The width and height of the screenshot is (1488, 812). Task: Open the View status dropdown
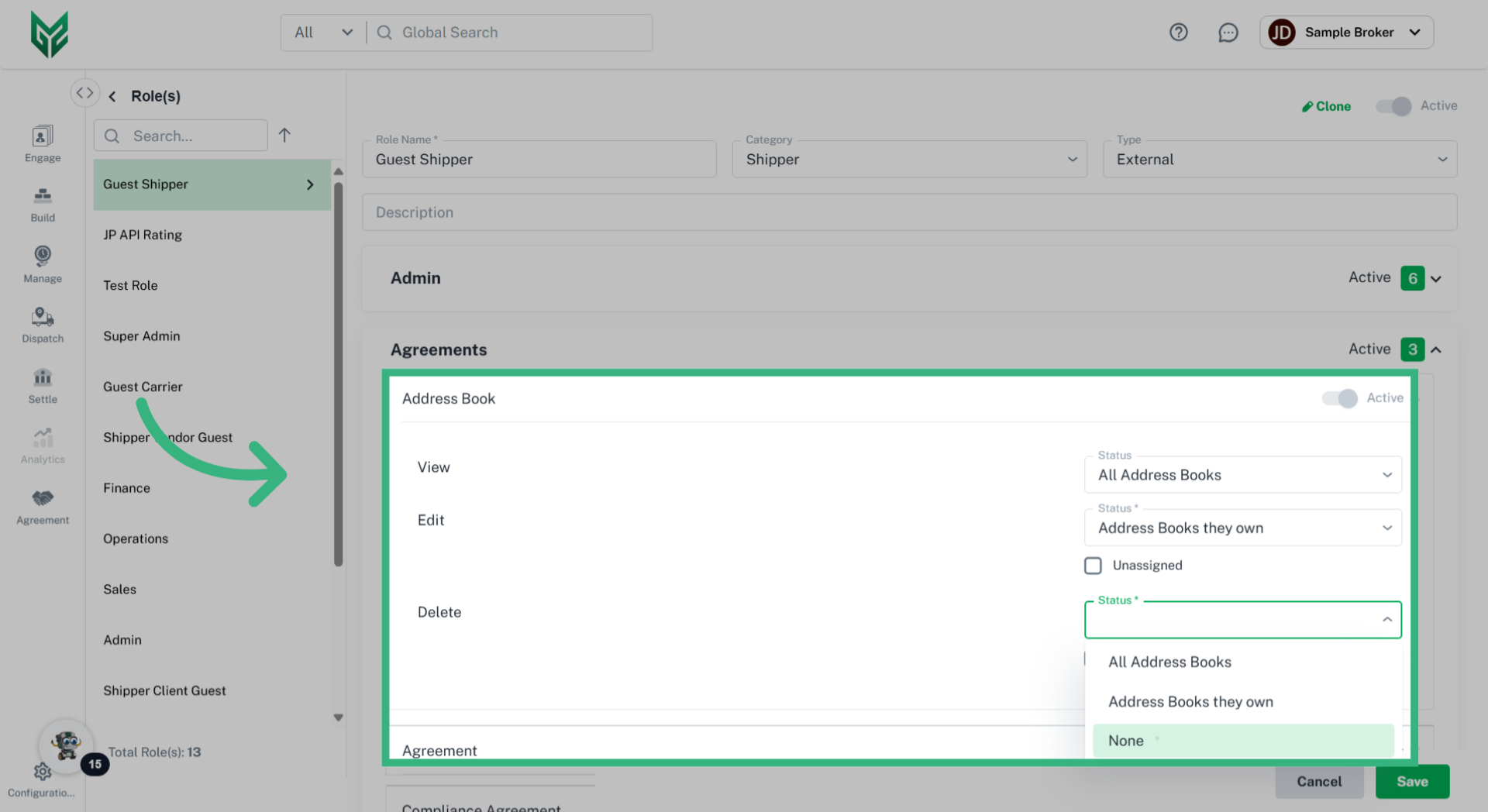coord(1242,475)
